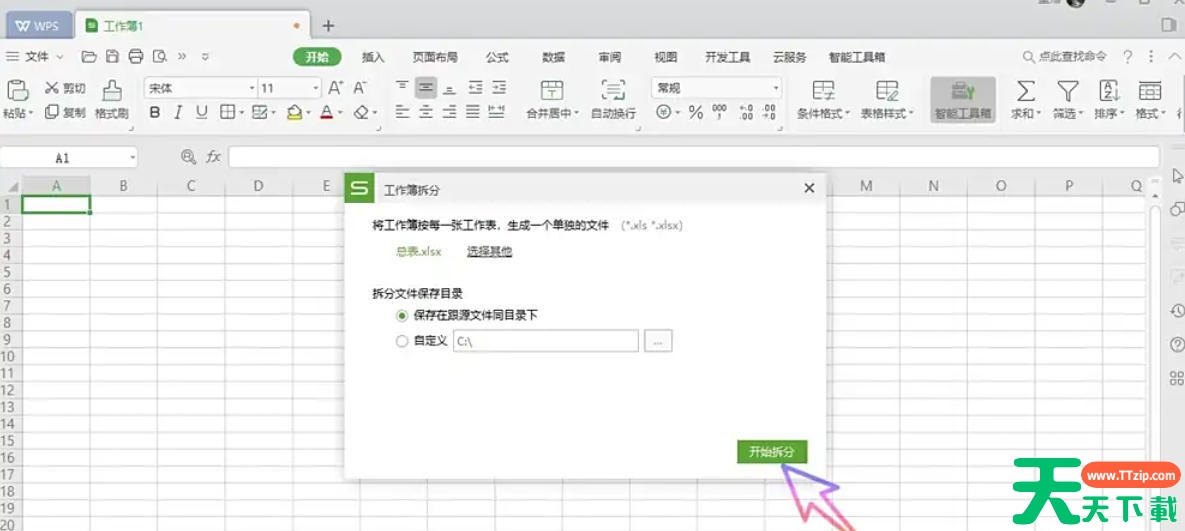This screenshot has height=531, width=1185.
Task: Click the 选择其他 link in dialog
Action: pyautogui.click(x=489, y=252)
